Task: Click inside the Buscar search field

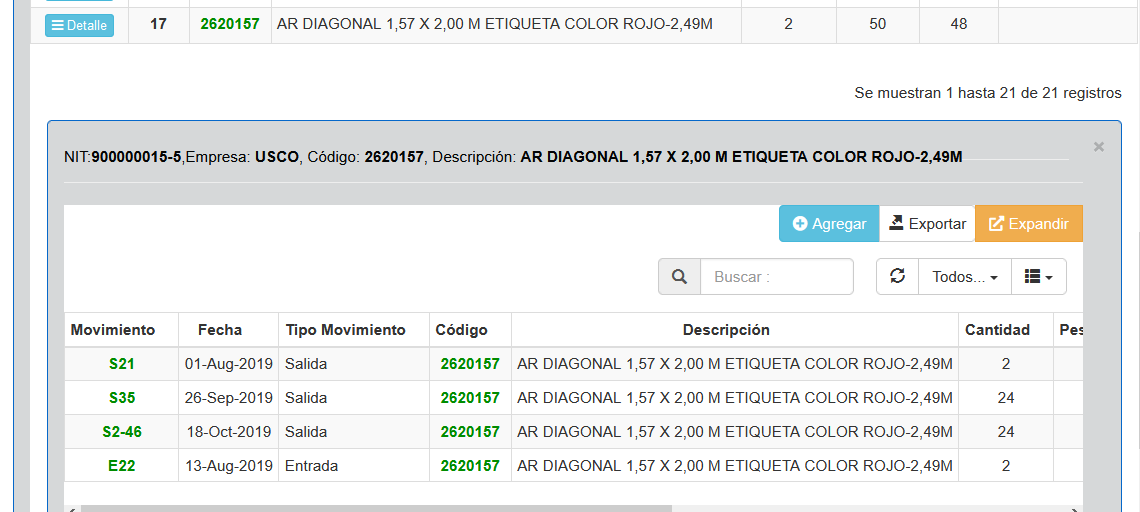Action: [776, 277]
